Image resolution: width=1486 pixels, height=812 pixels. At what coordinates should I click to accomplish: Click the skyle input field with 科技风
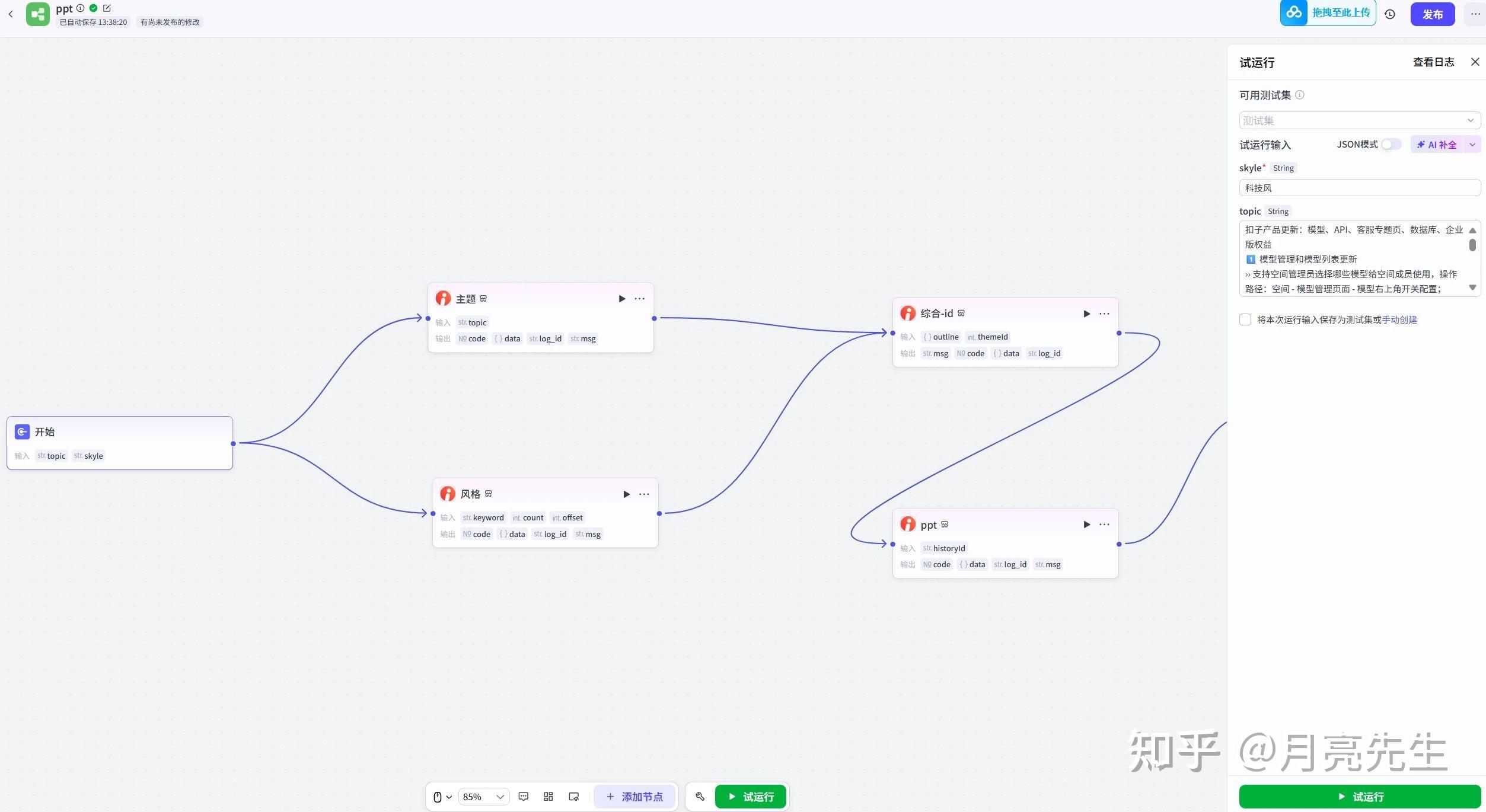1359,188
